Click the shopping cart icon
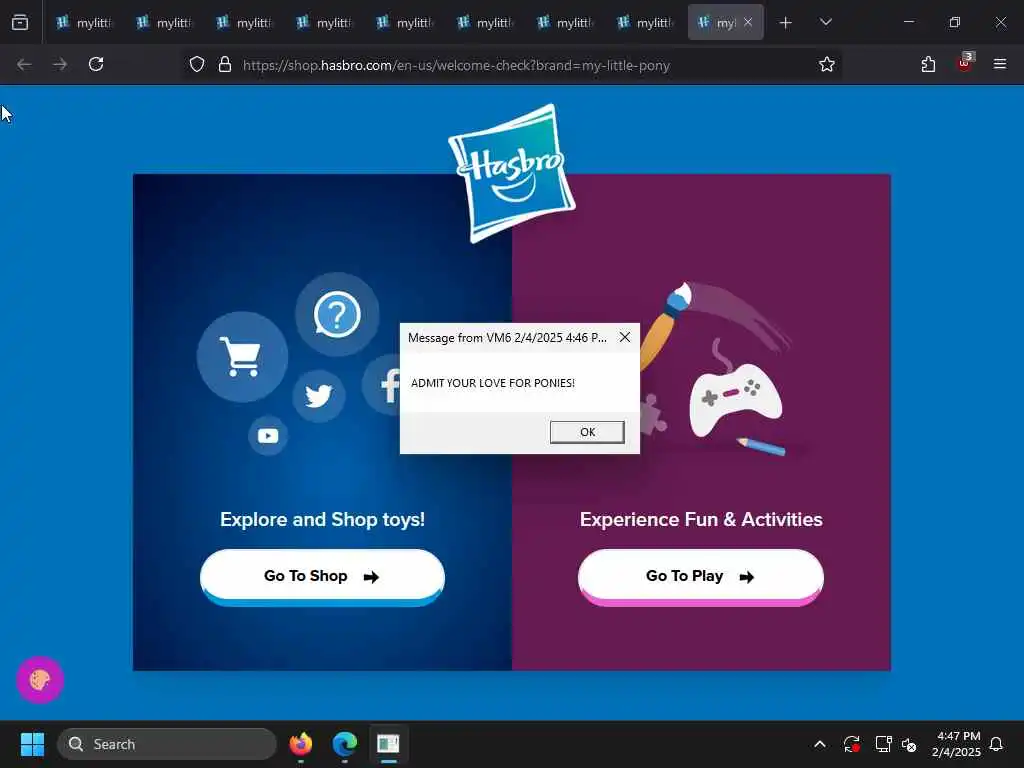 coord(242,357)
